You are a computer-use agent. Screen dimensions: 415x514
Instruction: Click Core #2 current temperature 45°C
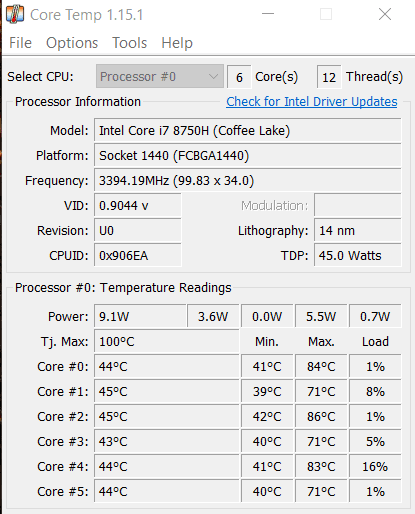167,417
